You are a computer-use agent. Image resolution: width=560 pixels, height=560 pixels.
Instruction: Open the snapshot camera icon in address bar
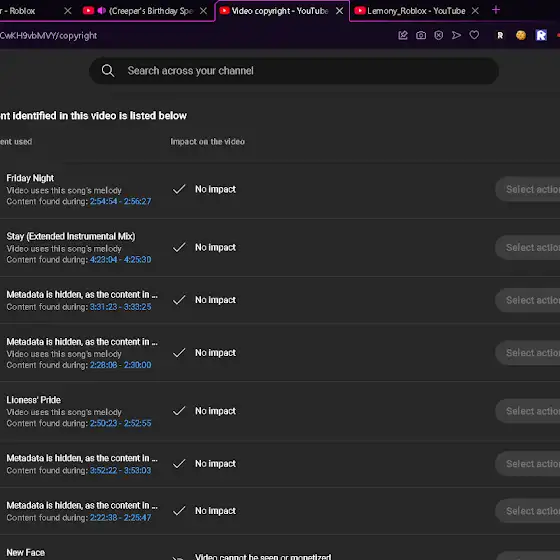click(421, 35)
